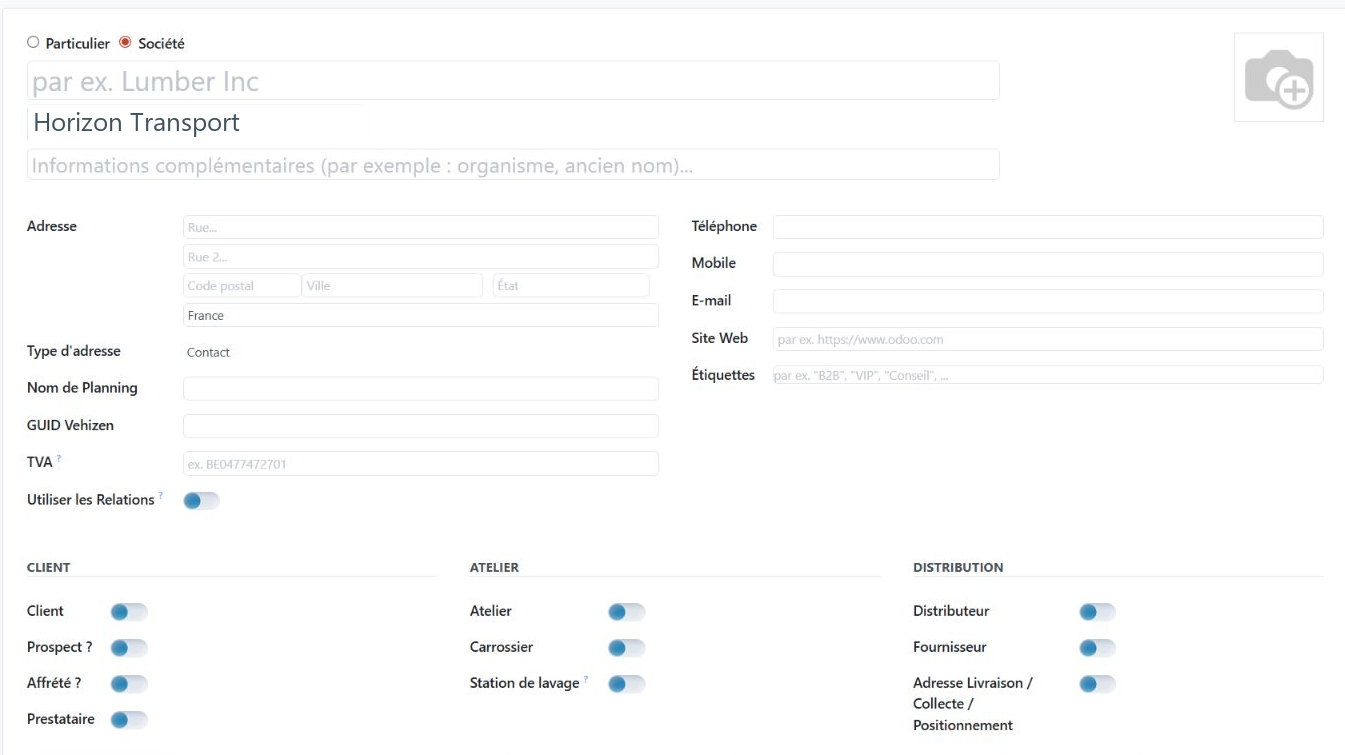Click the DISTRIBUTION section heading

(958, 567)
